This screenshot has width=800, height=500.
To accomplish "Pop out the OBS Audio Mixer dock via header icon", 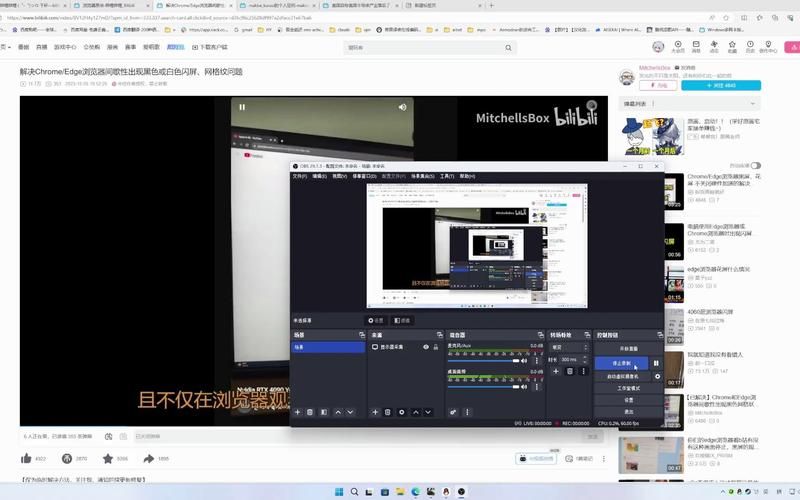I will pyautogui.click(x=540, y=335).
